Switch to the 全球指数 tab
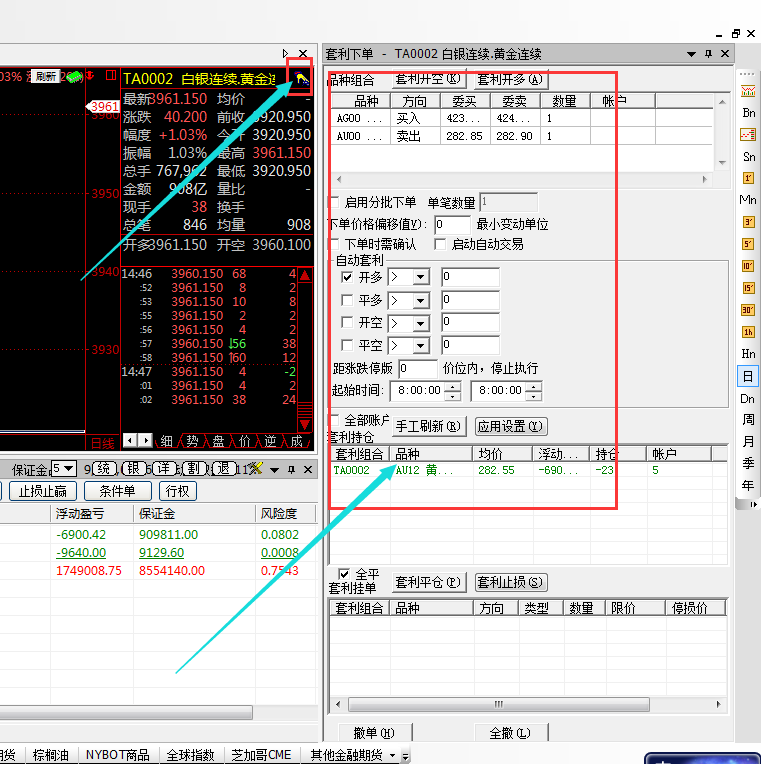The image size is (761, 764). [x=190, y=755]
